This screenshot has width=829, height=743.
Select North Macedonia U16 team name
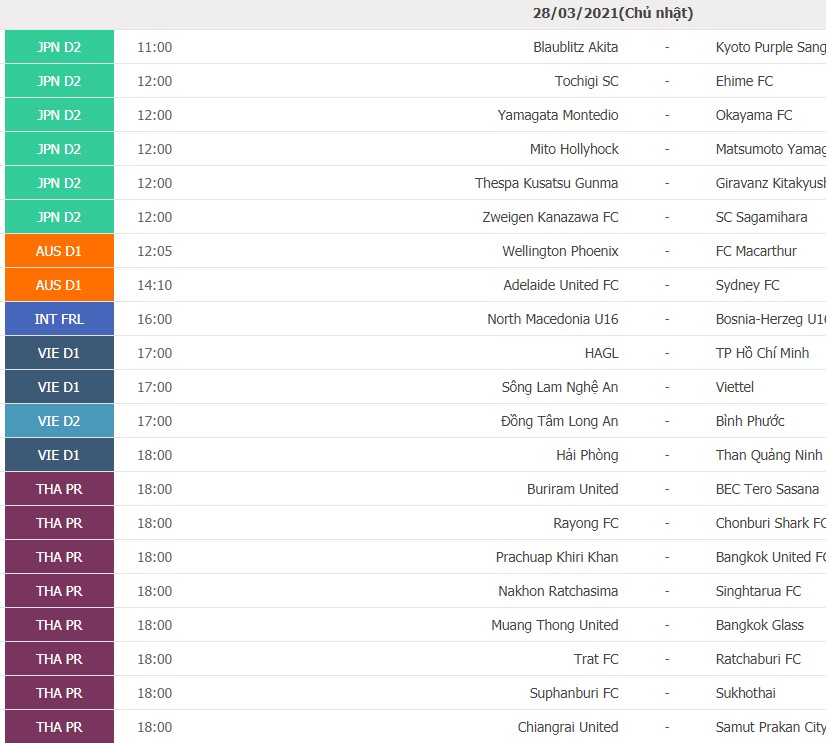[x=552, y=319]
